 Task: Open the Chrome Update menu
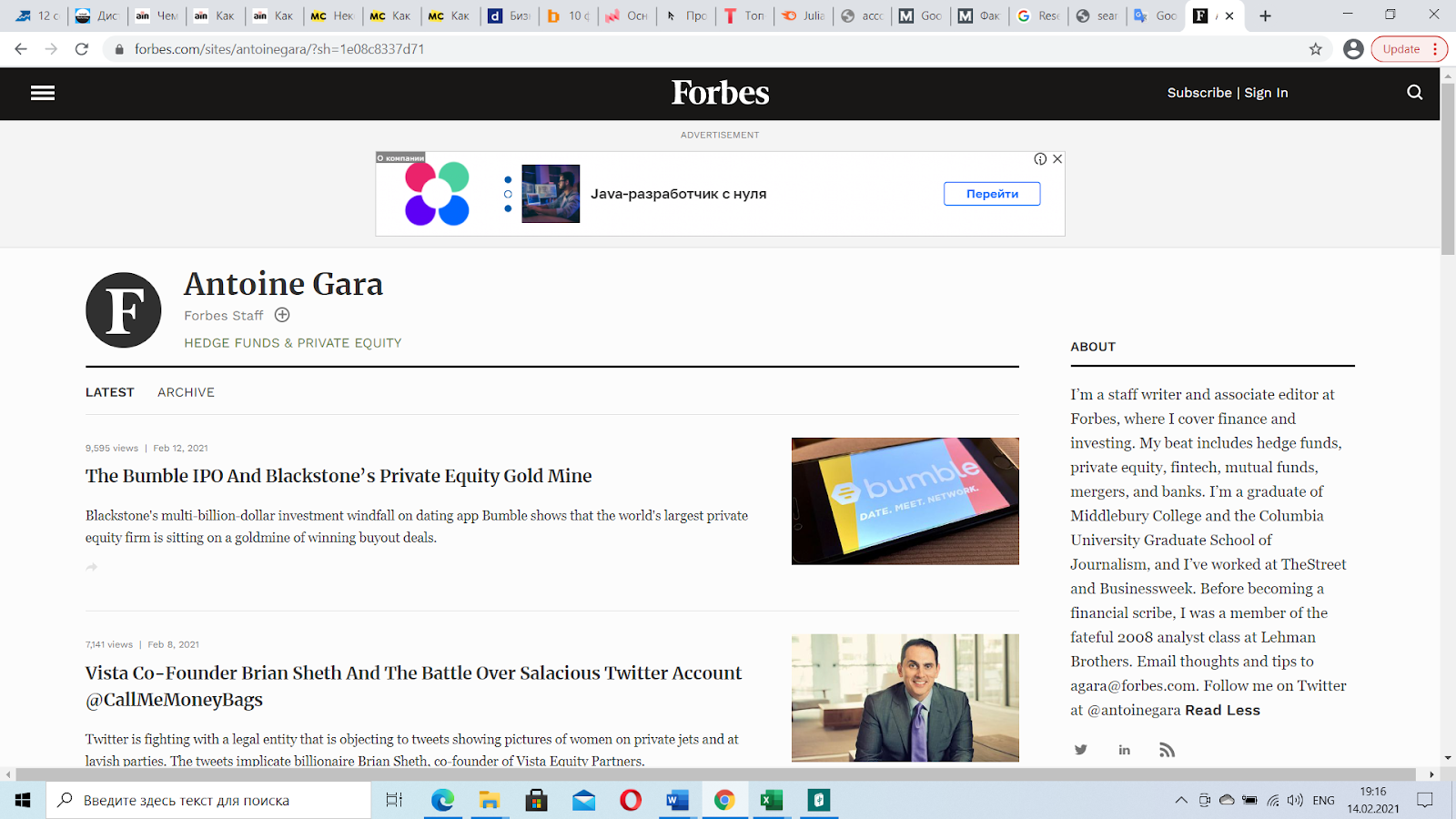(1409, 49)
